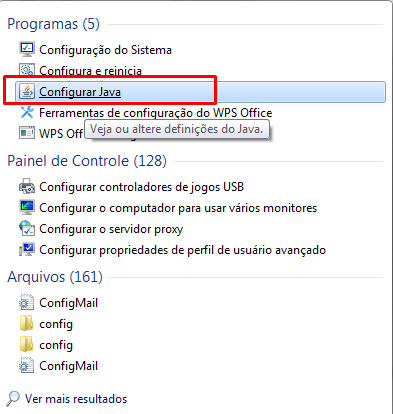Click the proxy server globe icon
Image resolution: width=393 pixels, height=414 pixels.
pyautogui.click(x=27, y=228)
